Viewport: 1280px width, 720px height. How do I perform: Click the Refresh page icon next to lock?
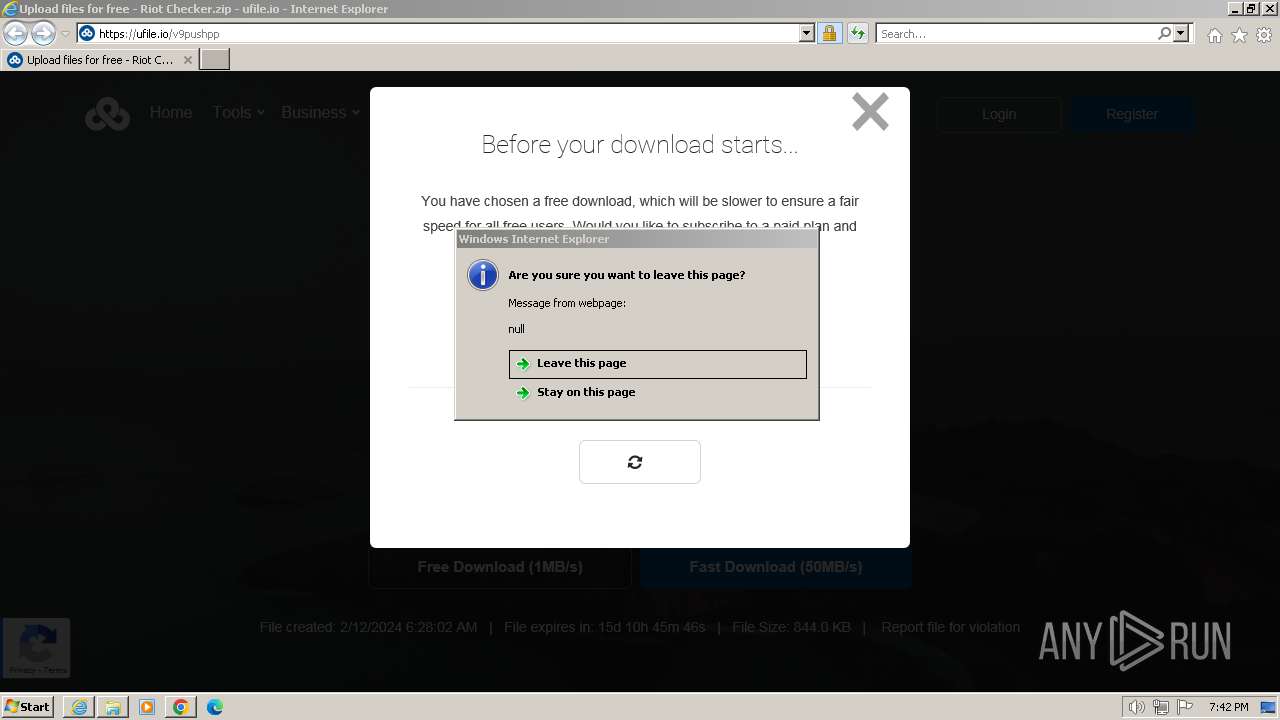coord(857,34)
